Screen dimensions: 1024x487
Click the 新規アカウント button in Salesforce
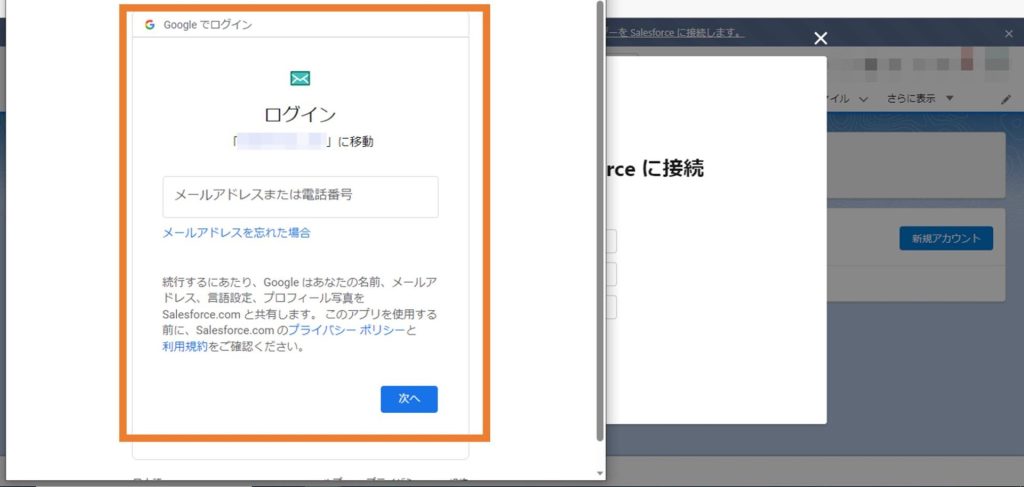coord(946,238)
